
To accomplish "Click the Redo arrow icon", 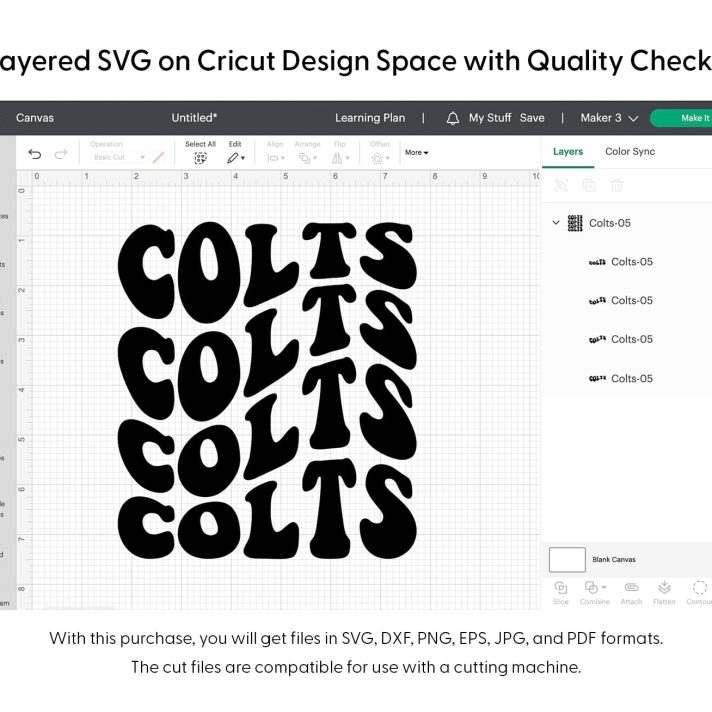I will click(61, 154).
